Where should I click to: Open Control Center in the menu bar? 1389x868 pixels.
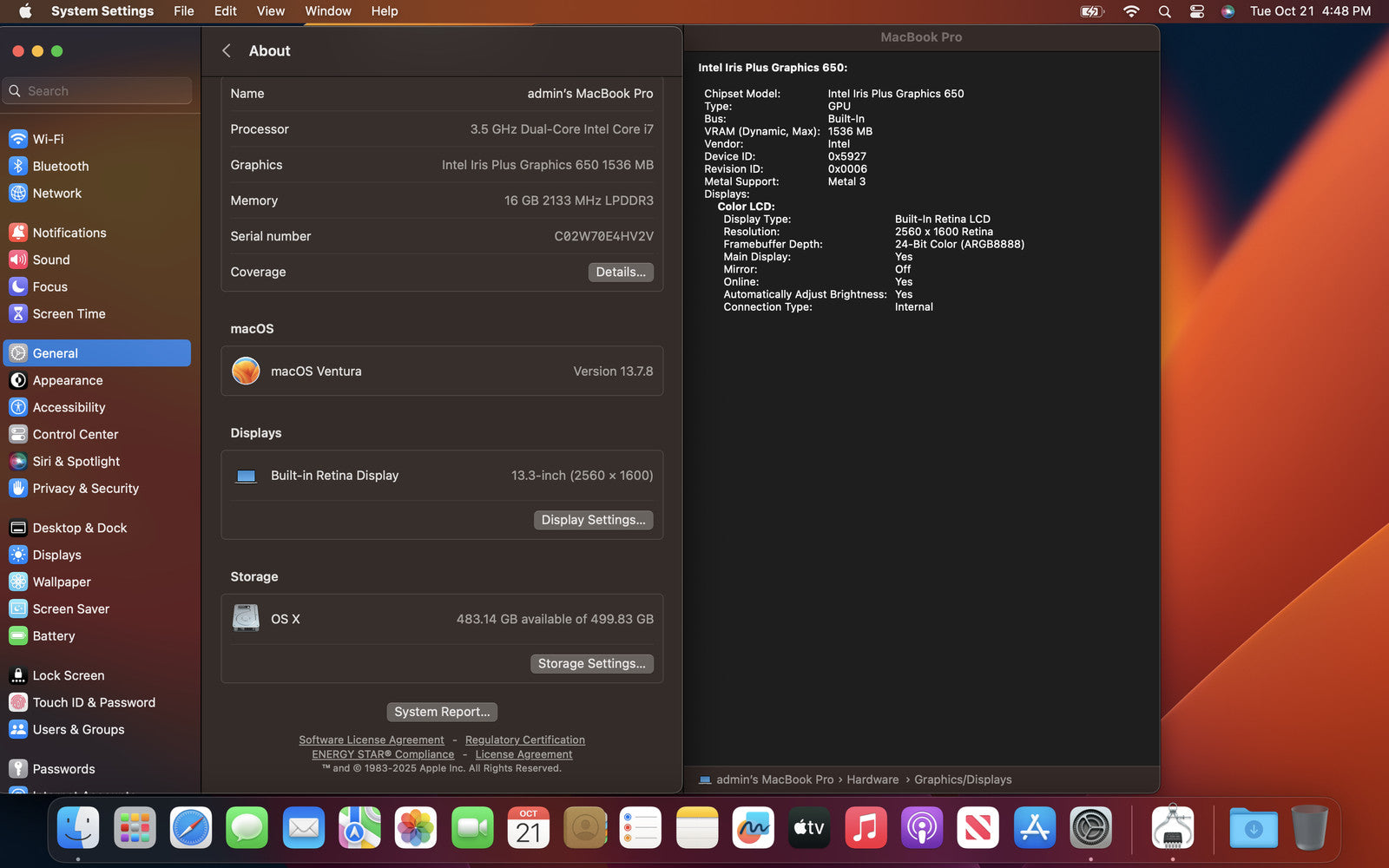point(1196,11)
